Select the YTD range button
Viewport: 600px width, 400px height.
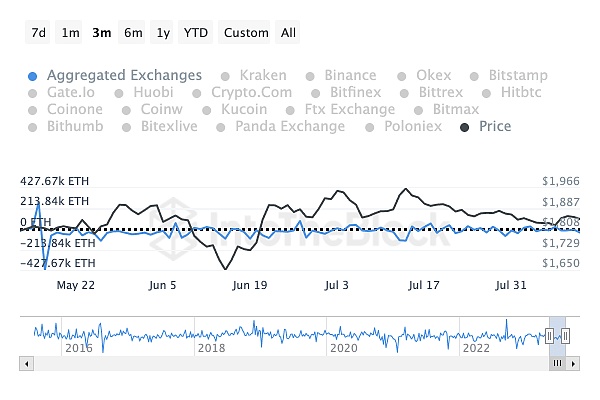click(x=196, y=32)
